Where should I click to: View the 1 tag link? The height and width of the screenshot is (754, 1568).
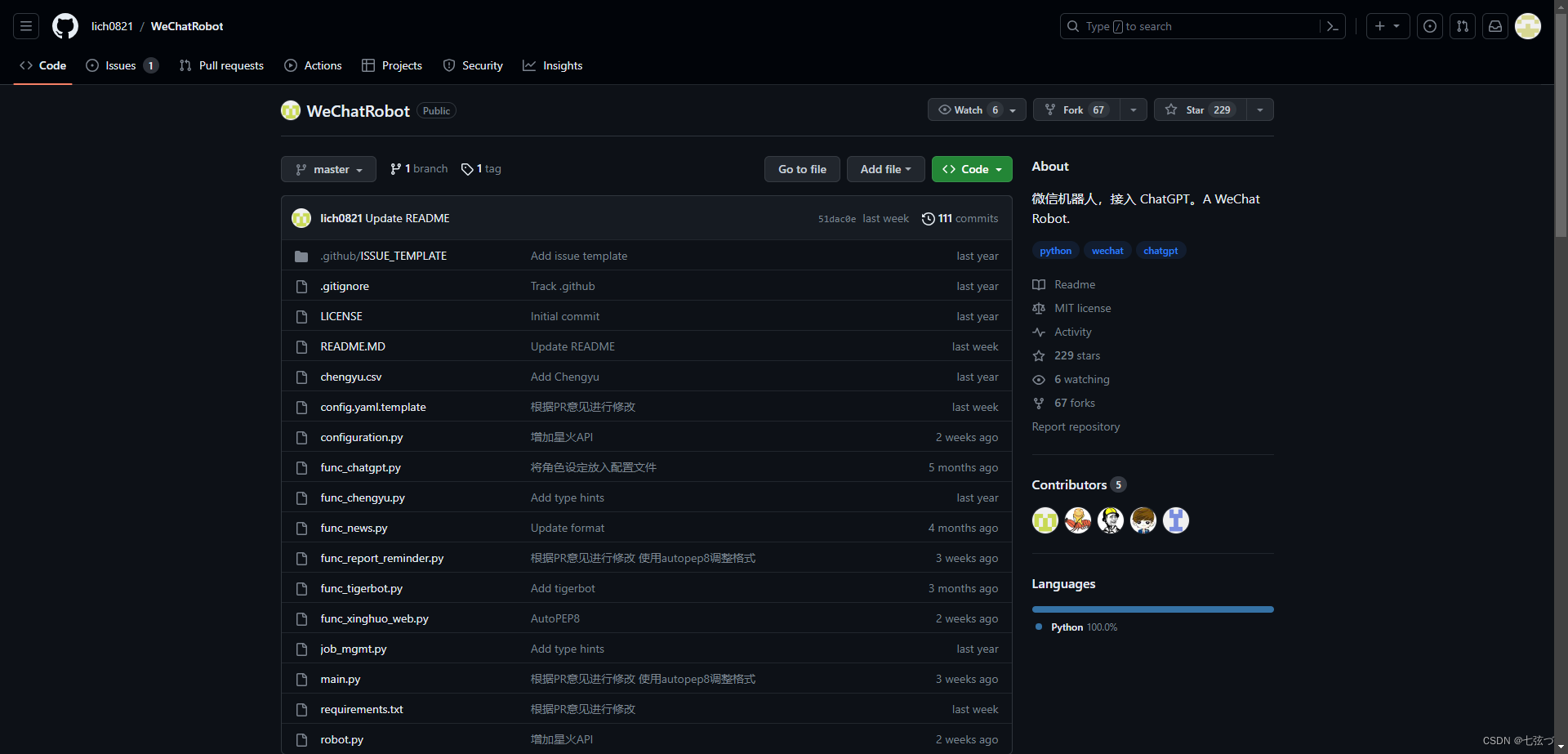[x=481, y=169]
